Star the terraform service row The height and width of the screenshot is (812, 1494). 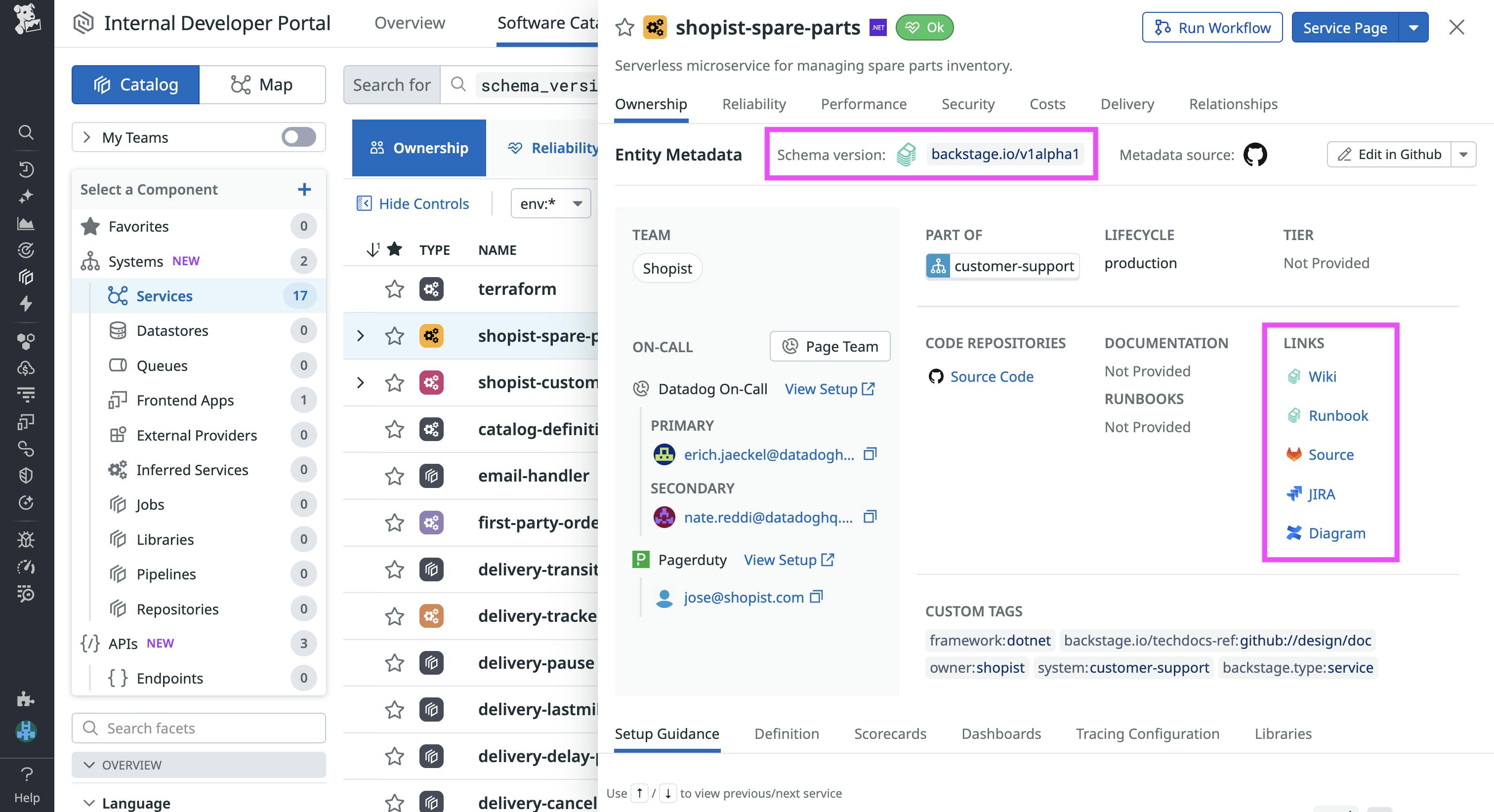coord(394,289)
